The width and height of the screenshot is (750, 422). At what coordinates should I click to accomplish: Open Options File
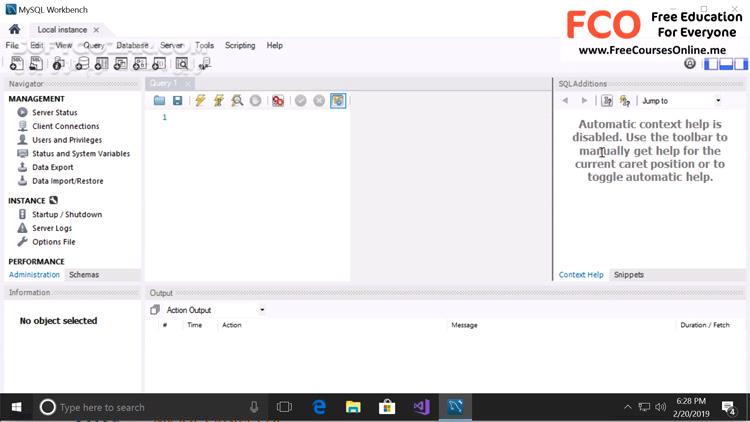click(x=54, y=242)
